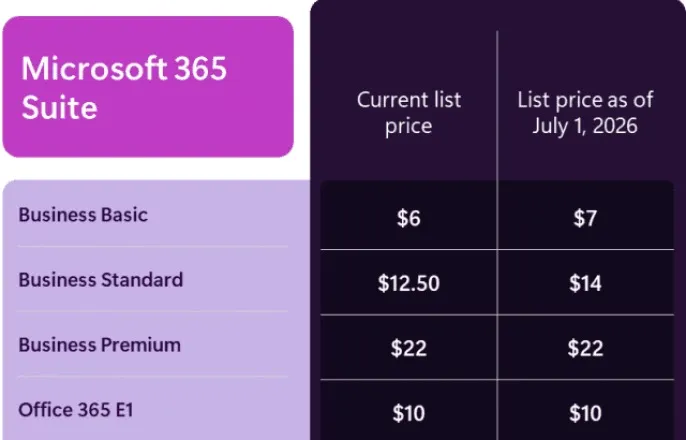This screenshot has width=686, height=440.
Task: Click the word 'Suite' in the banner
Action: pyautogui.click(x=59, y=106)
